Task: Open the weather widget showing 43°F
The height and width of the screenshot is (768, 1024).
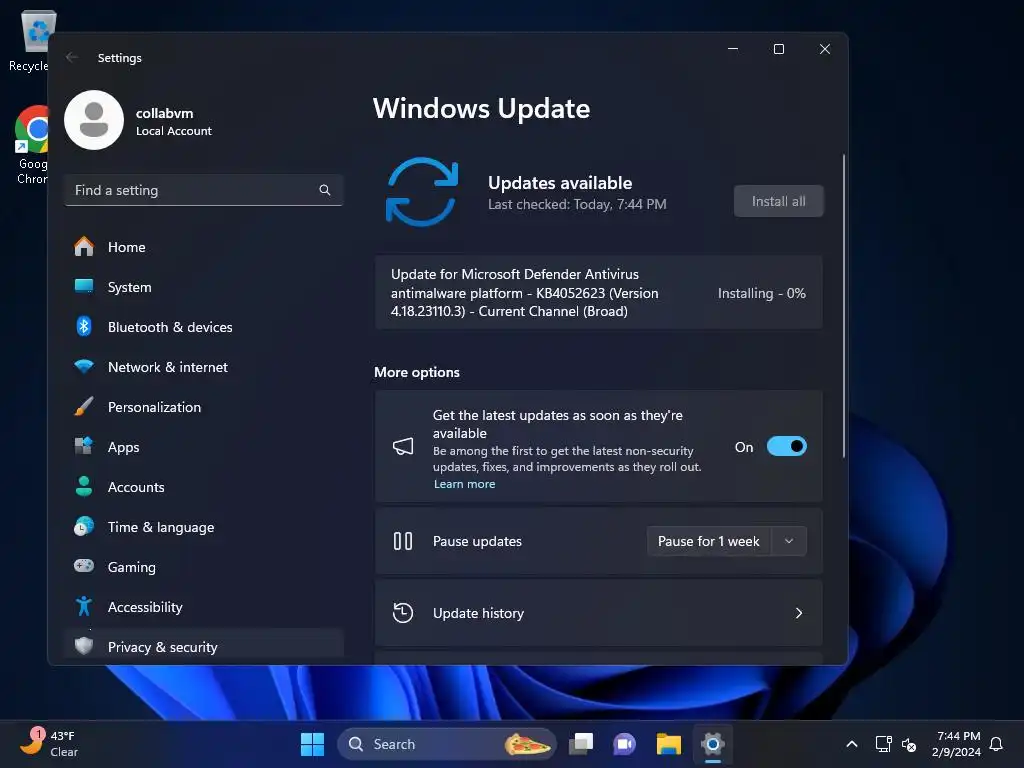Action: [49, 743]
